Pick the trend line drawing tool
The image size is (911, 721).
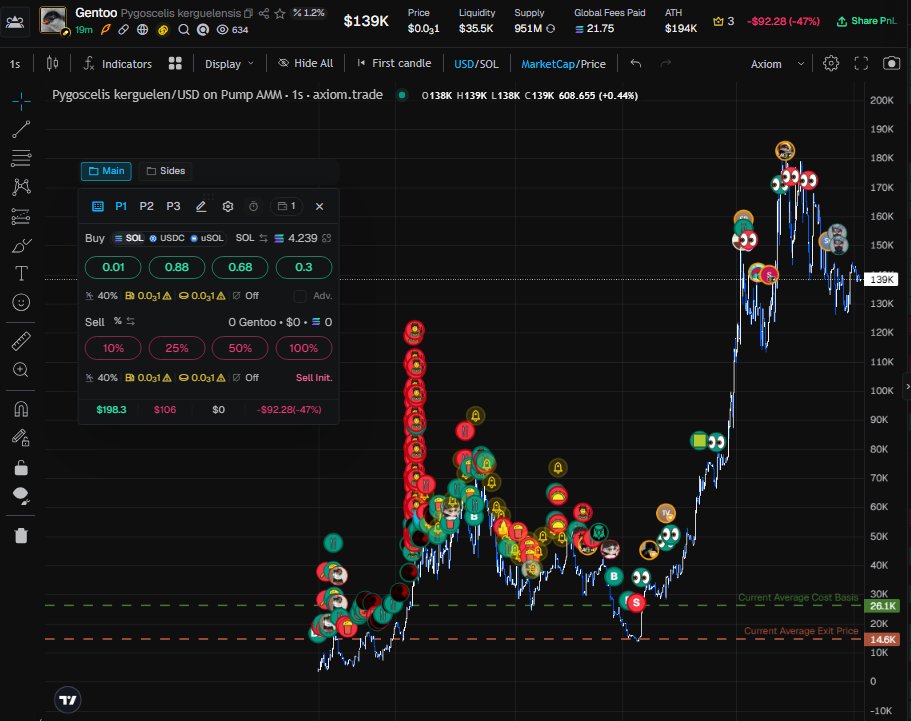[x=21, y=129]
